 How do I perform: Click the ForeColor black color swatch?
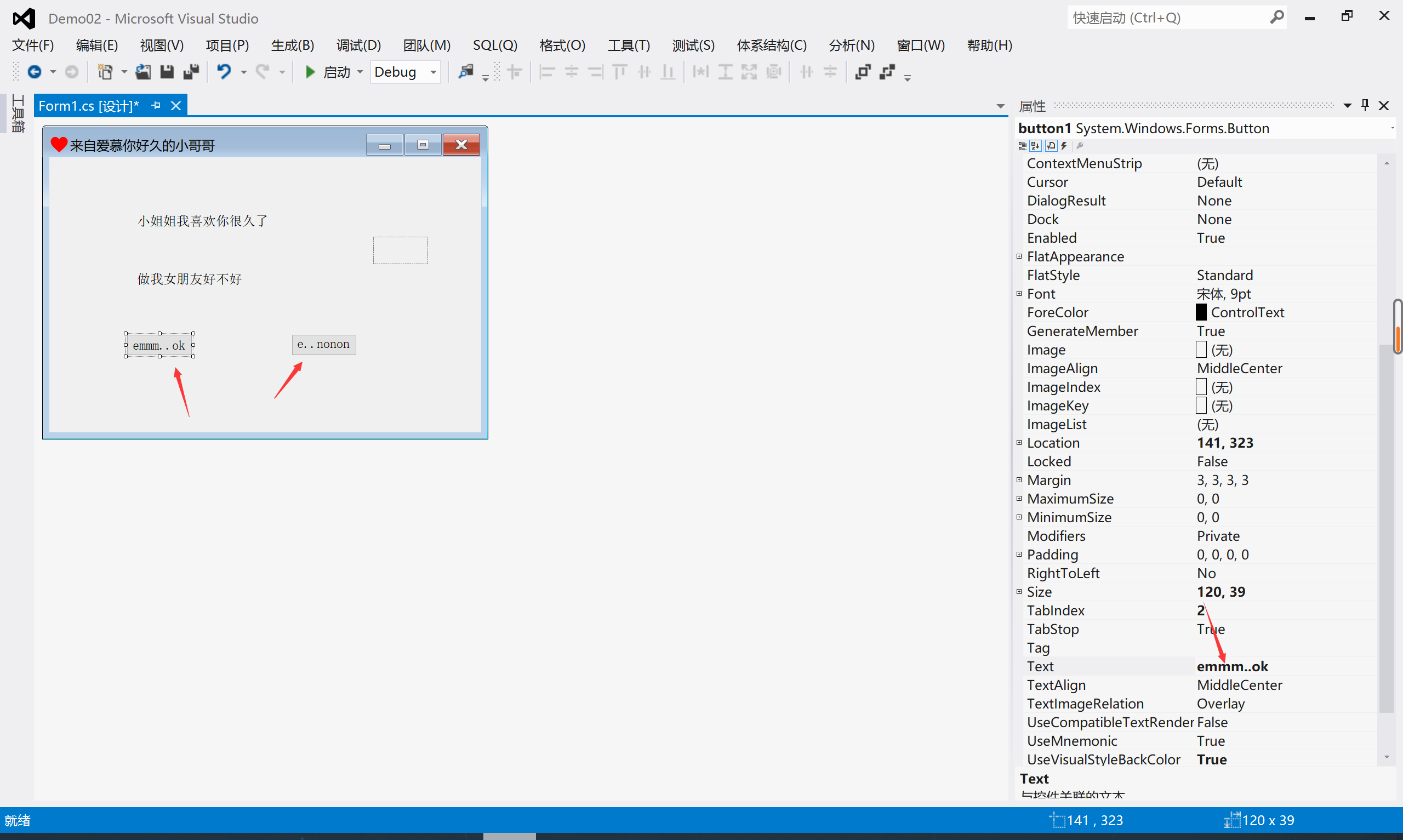(1201, 312)
